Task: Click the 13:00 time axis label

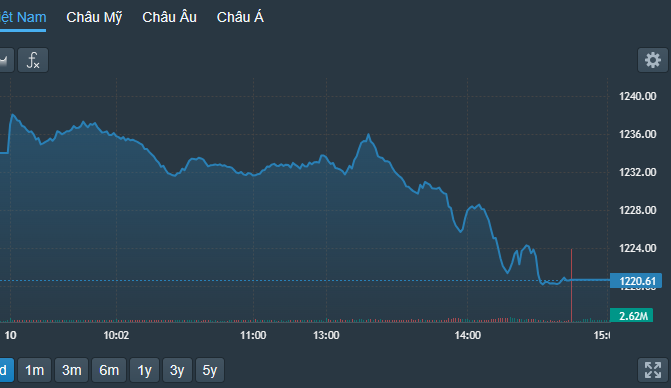Action: coord(326,335)
